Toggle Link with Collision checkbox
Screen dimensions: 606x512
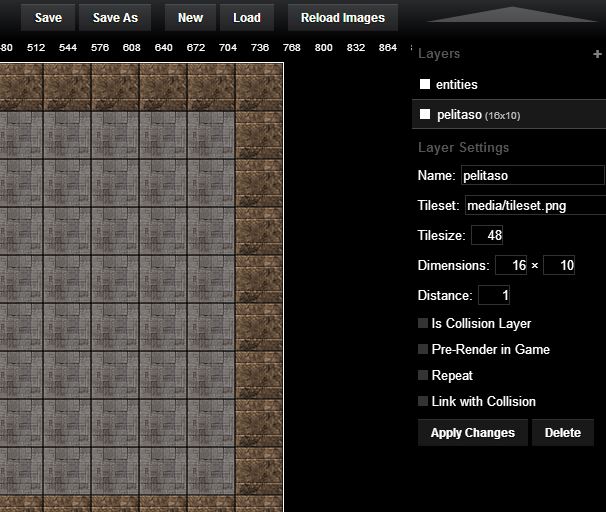click(423, 402)
